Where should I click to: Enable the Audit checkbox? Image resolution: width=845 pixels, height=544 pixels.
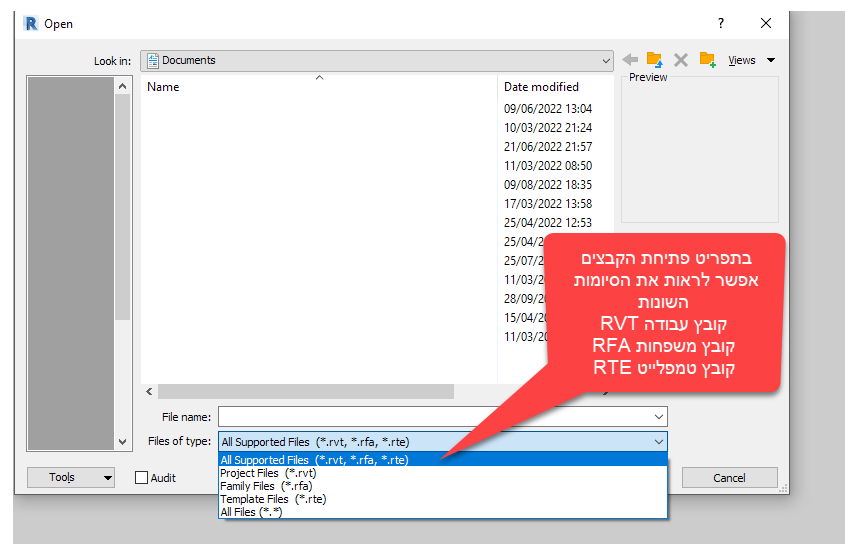pyautogui.click(x=142, y=478)
